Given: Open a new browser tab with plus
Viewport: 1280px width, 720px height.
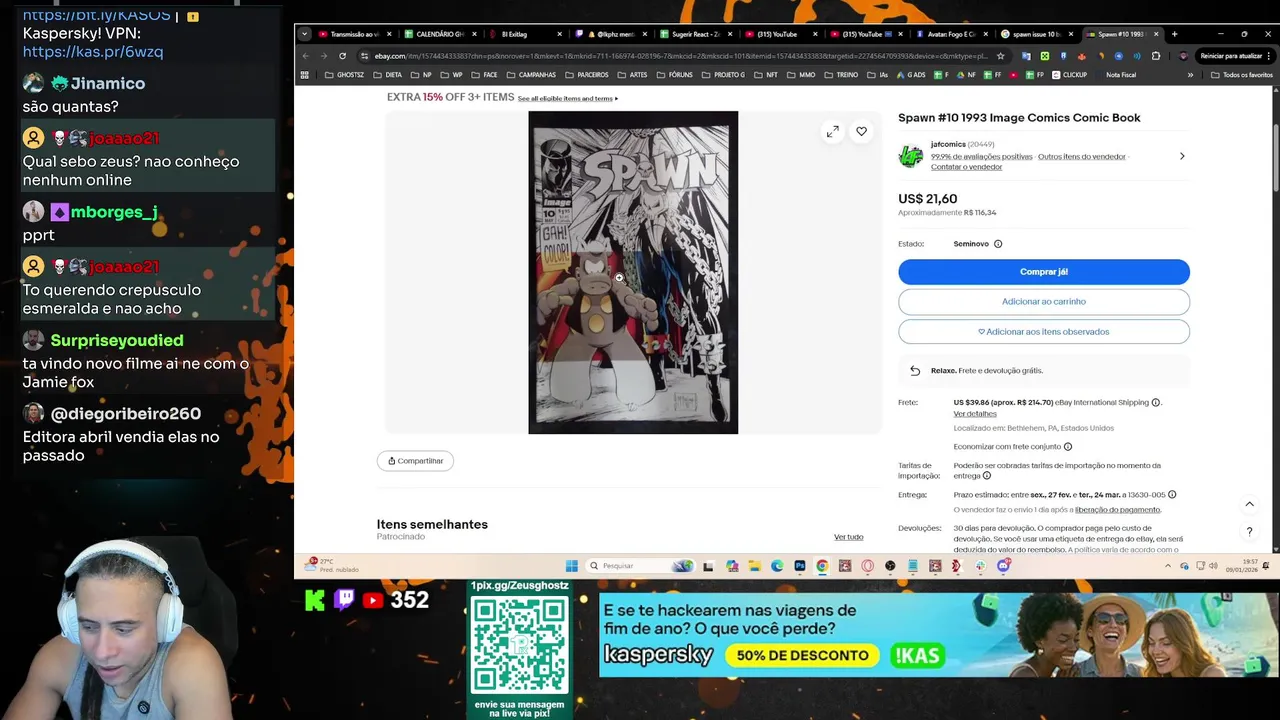Looking at the screenshot, I should (x=1174, y=34).
